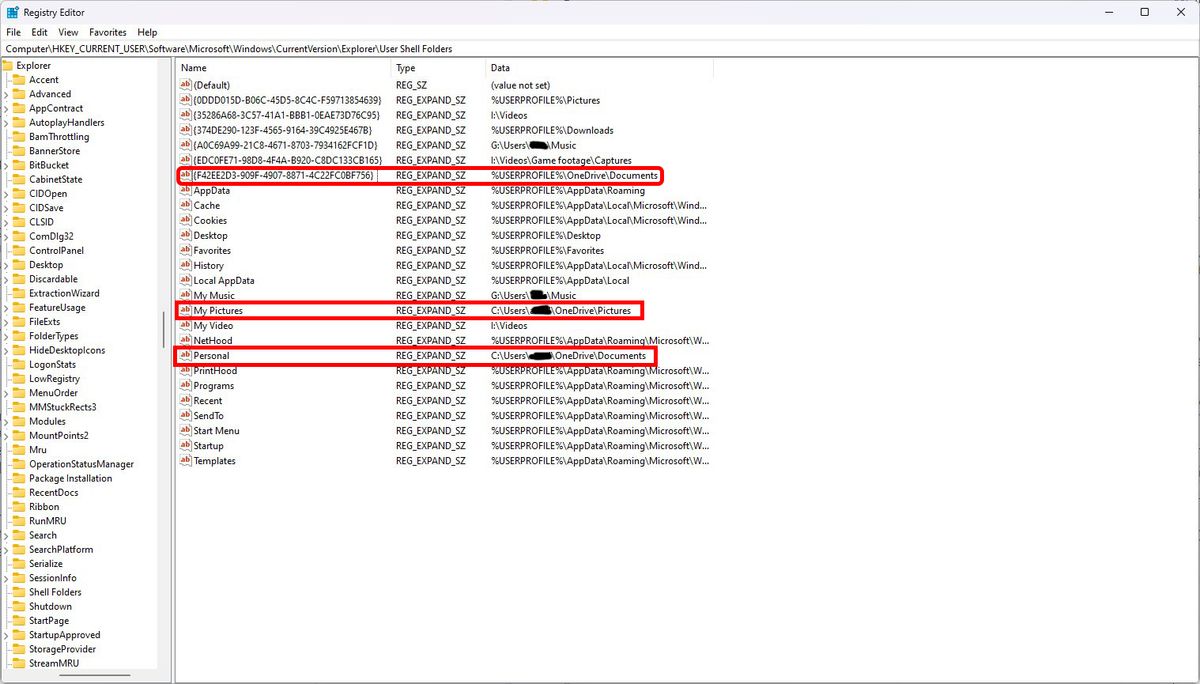Click the folder icon next to CLSID
Screen dimensions: 1200x684
coord(21,221)
